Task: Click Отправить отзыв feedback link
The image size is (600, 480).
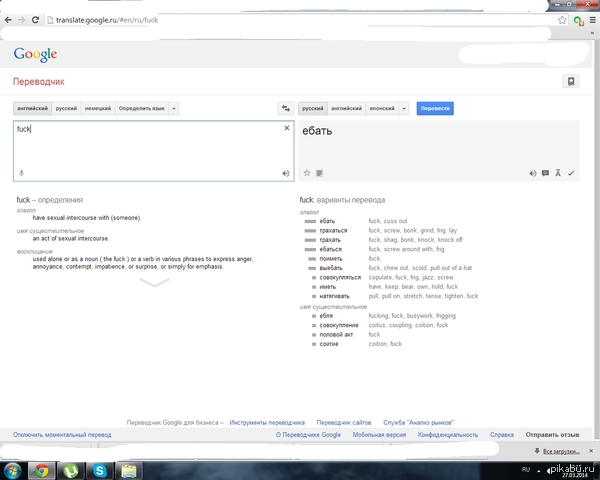Action: [552, 435]
